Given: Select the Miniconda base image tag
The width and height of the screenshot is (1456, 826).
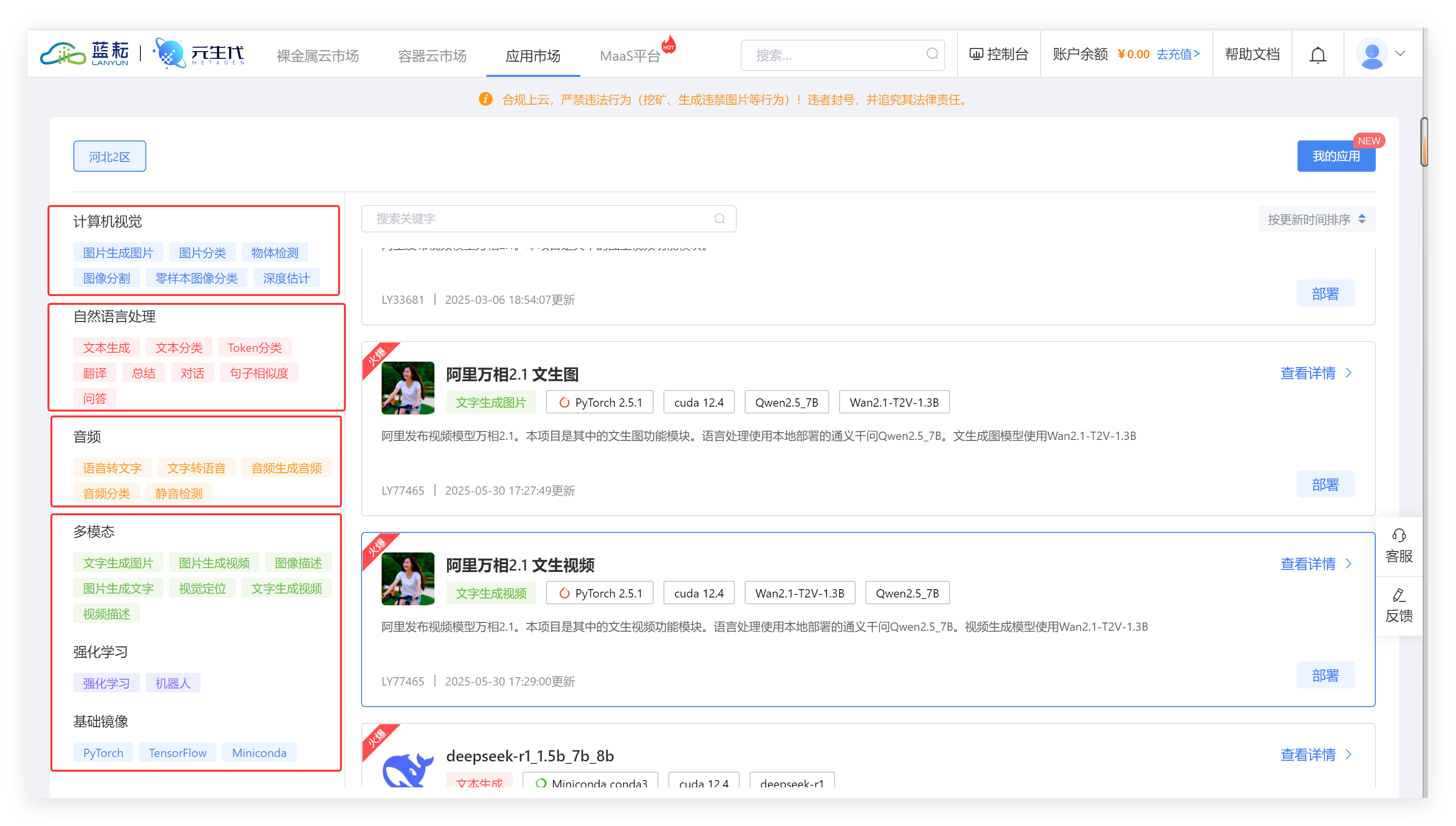Looking at the screenshot, I should coord(259,753).
